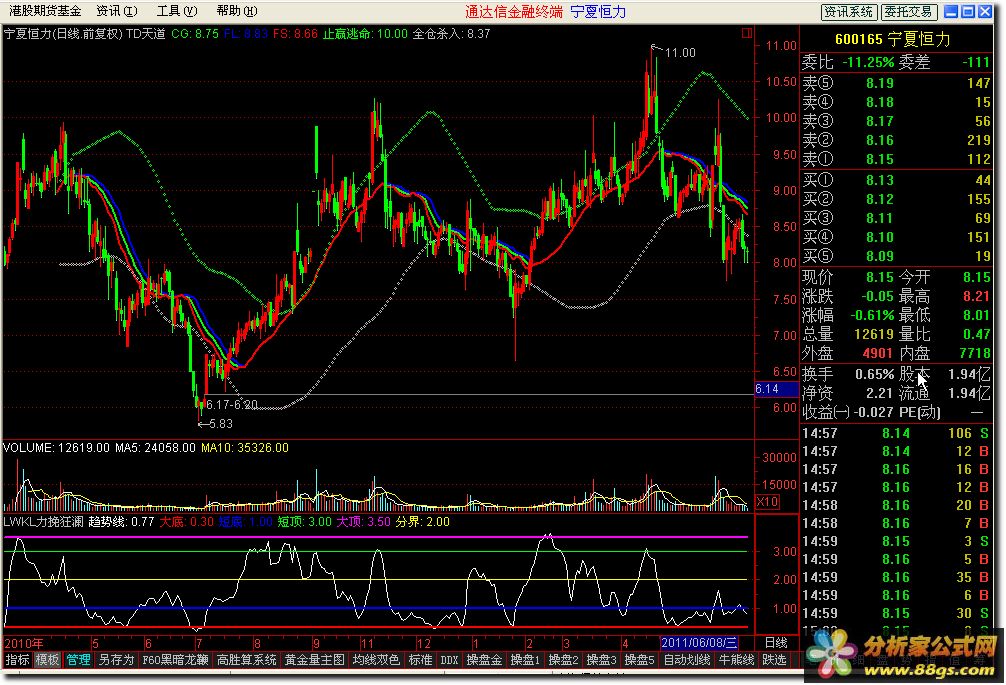
Task: Click the 卖⑤ price 8.19
Action: pyautogui.click(x=880, y=83)
